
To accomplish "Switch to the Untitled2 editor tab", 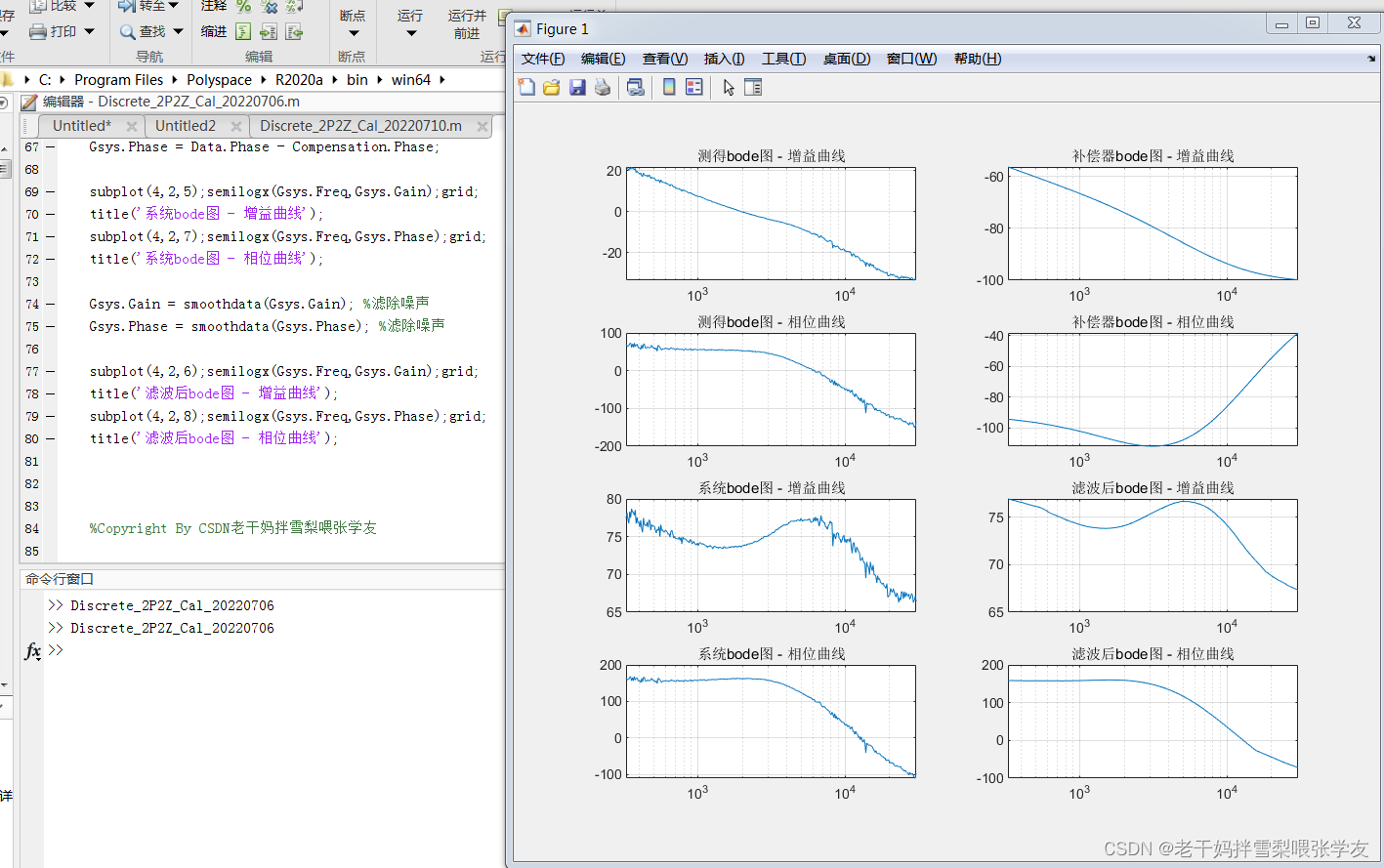I will point(186,126).
